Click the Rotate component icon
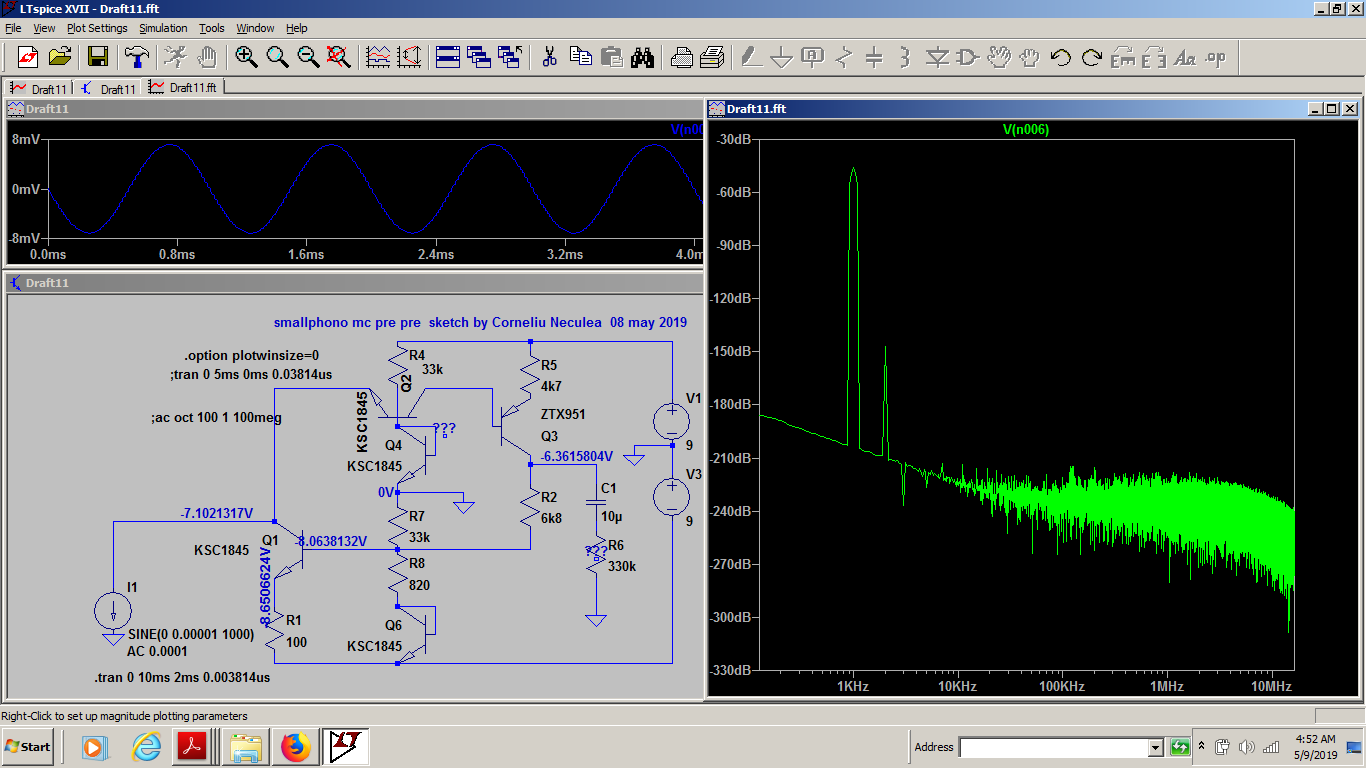Screen dimensions: 1366x768 (x=1122, y=57)
